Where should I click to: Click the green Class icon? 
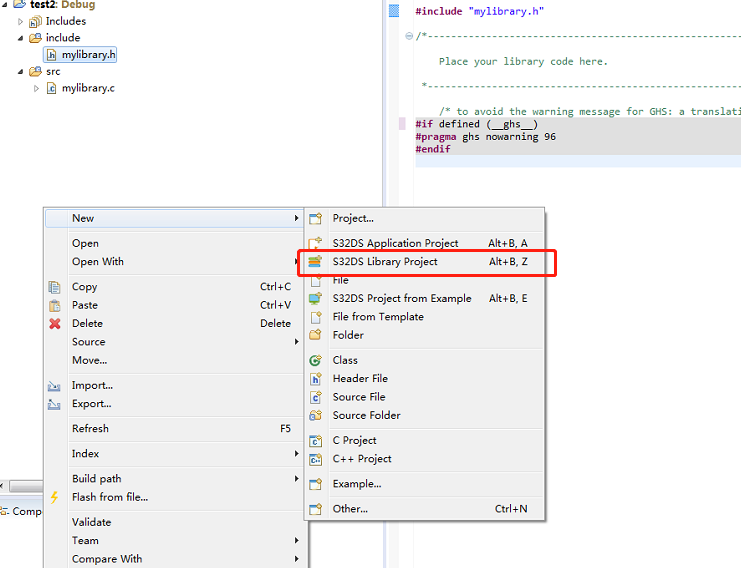[315, 361]
